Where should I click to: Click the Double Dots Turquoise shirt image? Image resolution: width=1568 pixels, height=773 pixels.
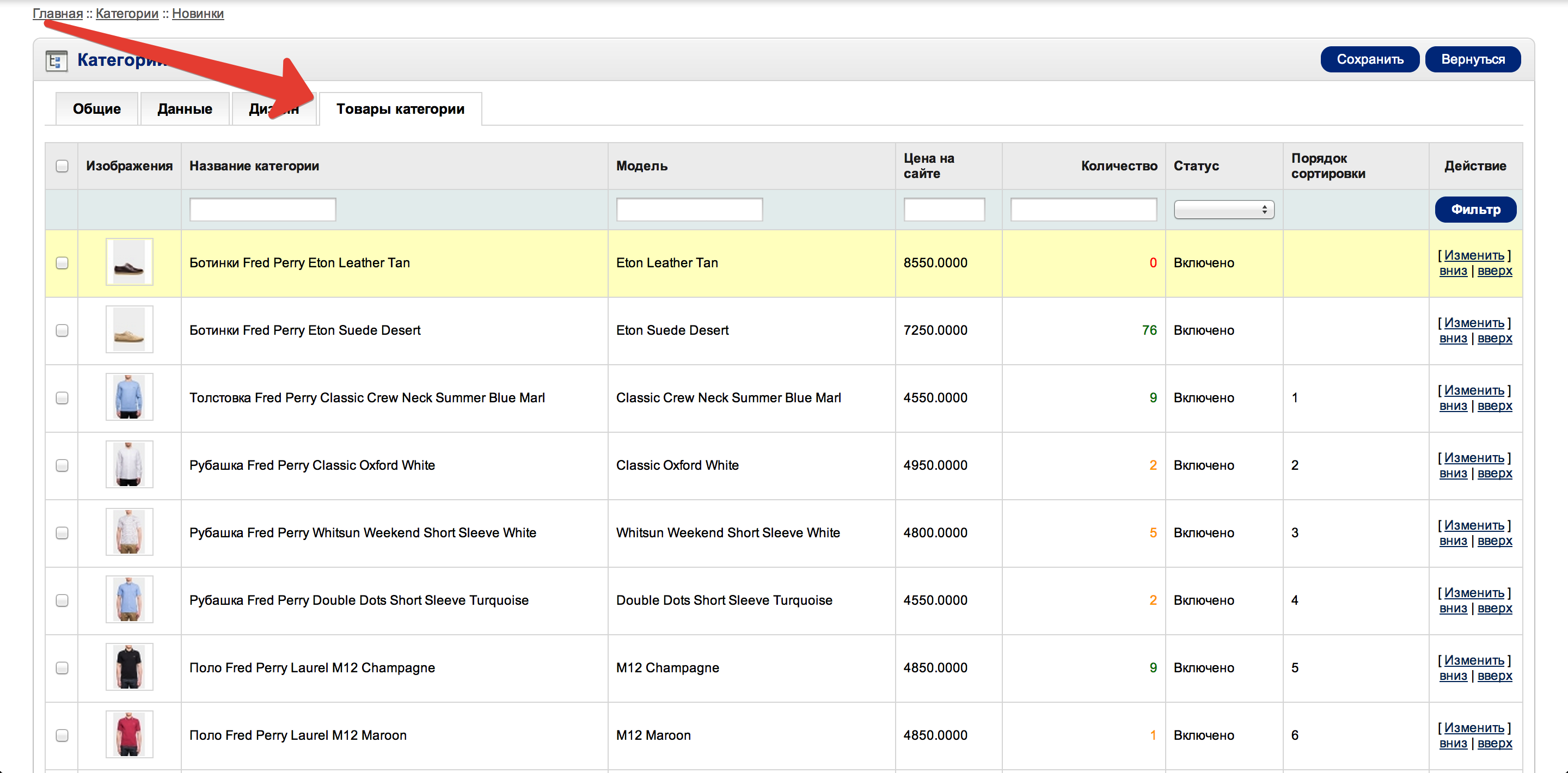129,599
